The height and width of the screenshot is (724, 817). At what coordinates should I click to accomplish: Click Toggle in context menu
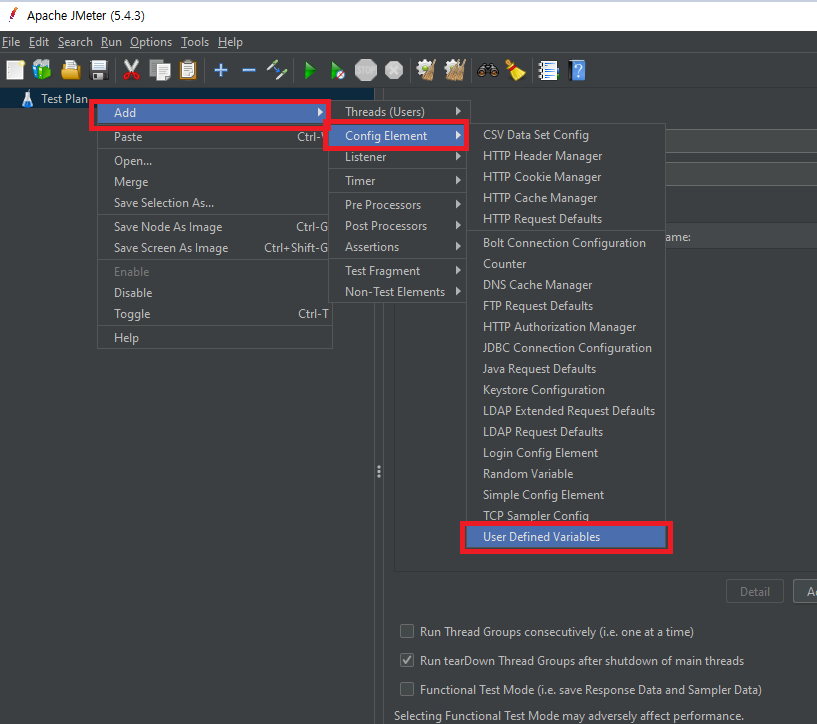point(214,314)
